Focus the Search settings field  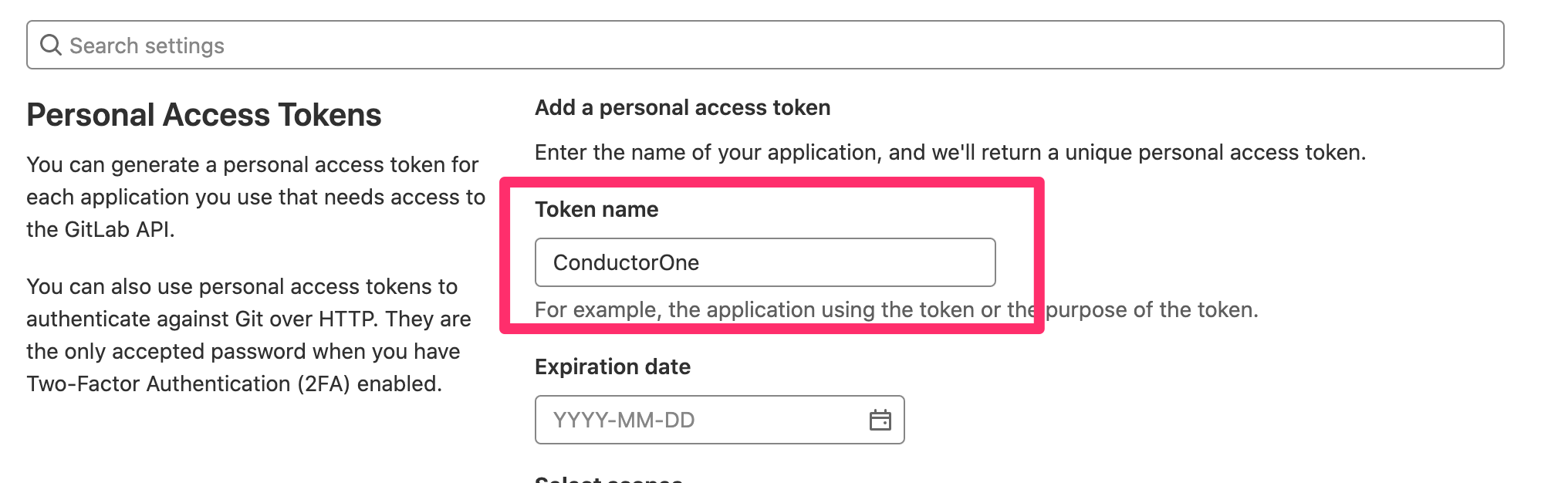pos(765,45)
